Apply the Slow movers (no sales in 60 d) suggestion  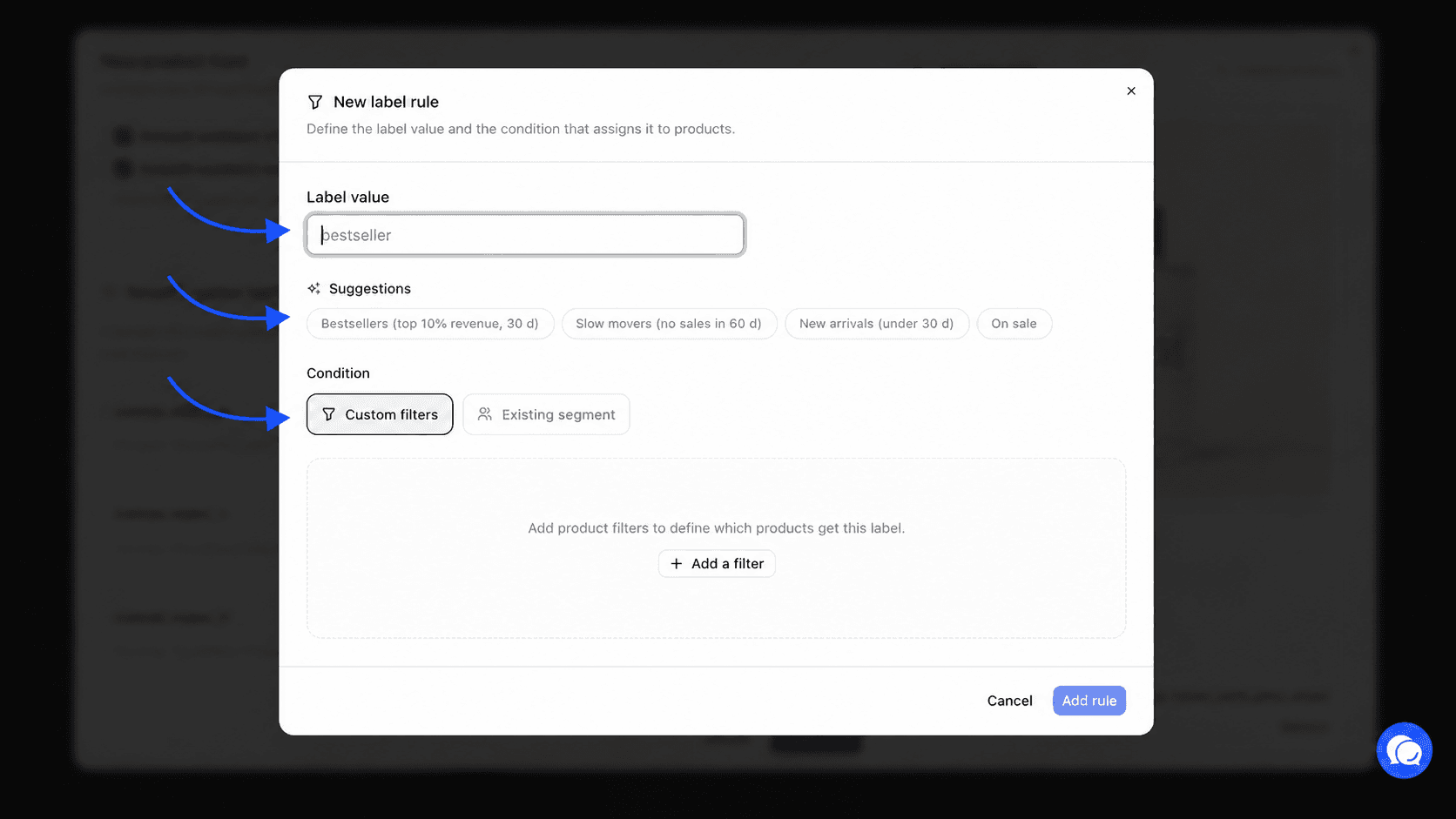click(x=669, y=324)
